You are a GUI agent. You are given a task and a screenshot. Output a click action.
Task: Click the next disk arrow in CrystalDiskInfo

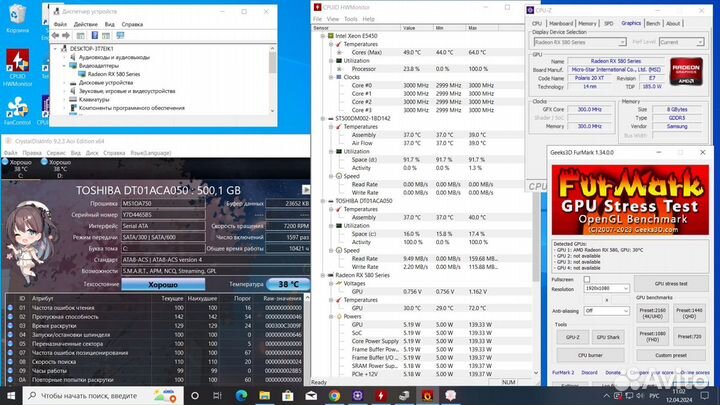point(306,189)
